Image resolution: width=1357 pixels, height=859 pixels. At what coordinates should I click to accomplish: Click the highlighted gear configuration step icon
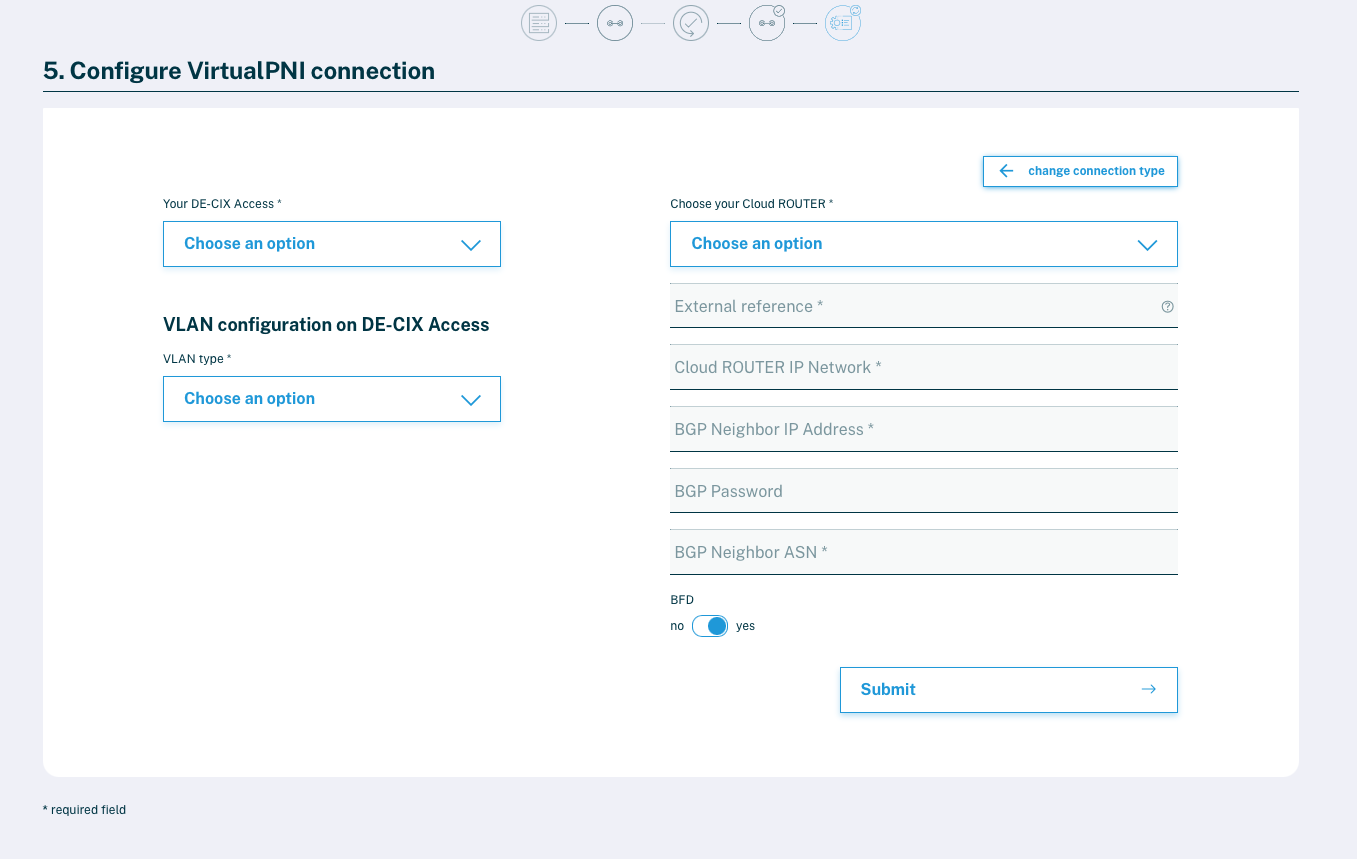point(843,23)
